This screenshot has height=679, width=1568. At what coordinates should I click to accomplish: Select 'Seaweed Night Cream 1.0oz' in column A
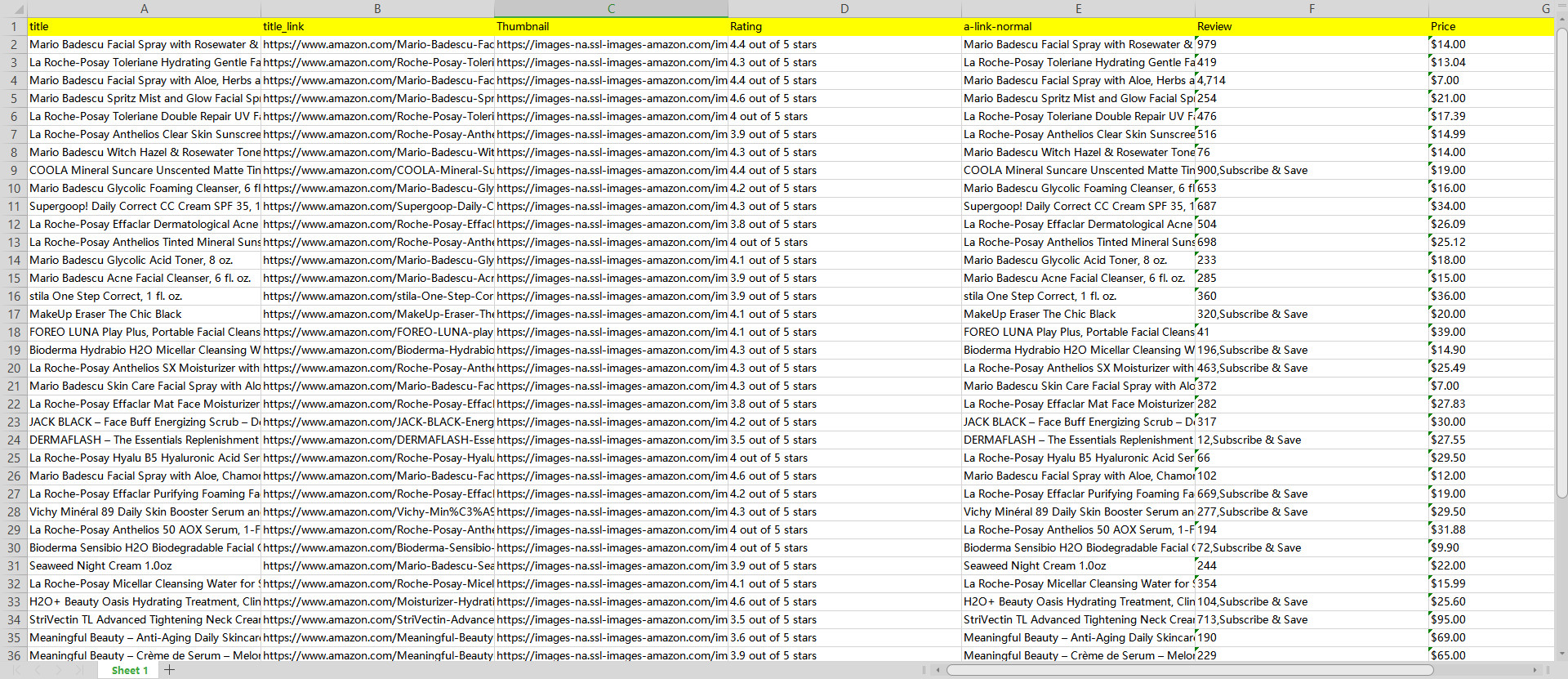pos(144,565)
